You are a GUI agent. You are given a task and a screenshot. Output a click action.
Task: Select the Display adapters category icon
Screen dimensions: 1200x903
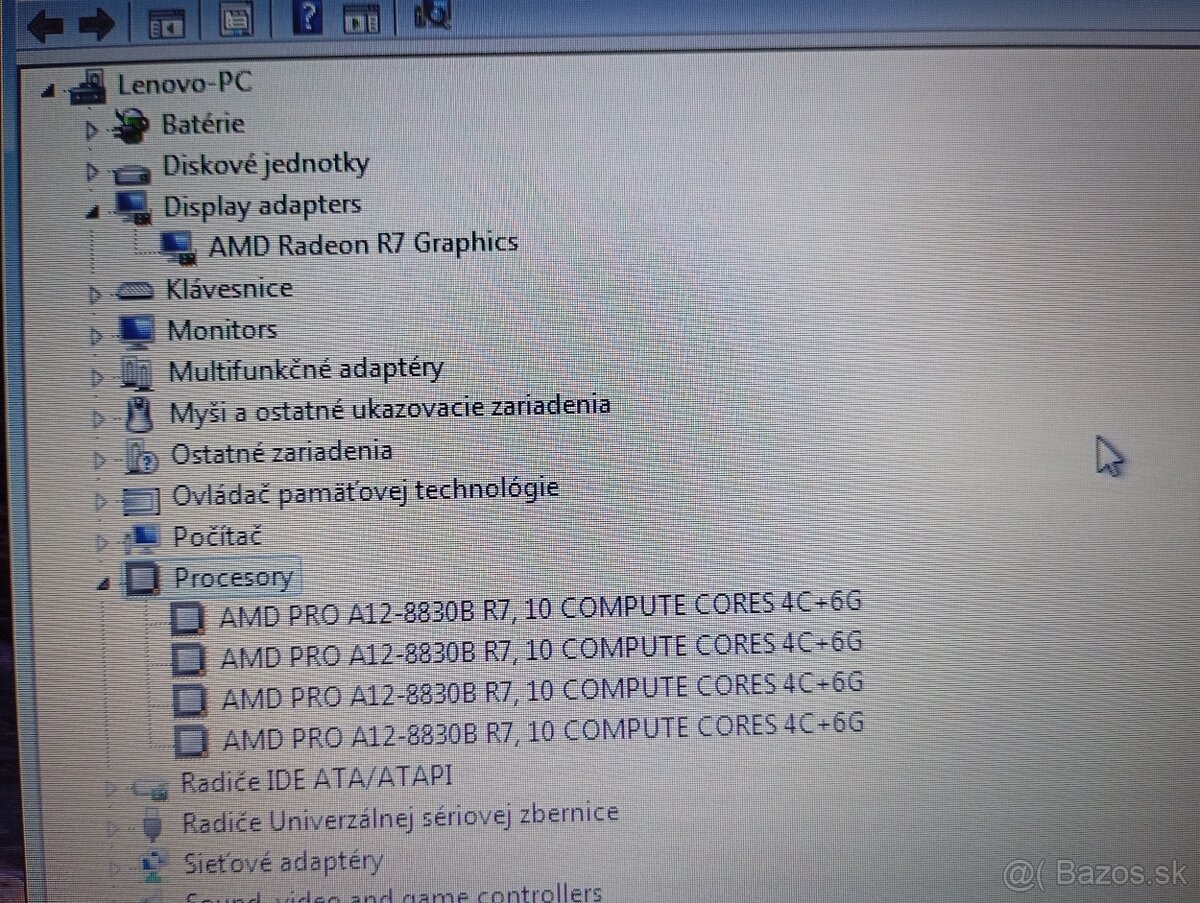[x=135, y=208]
